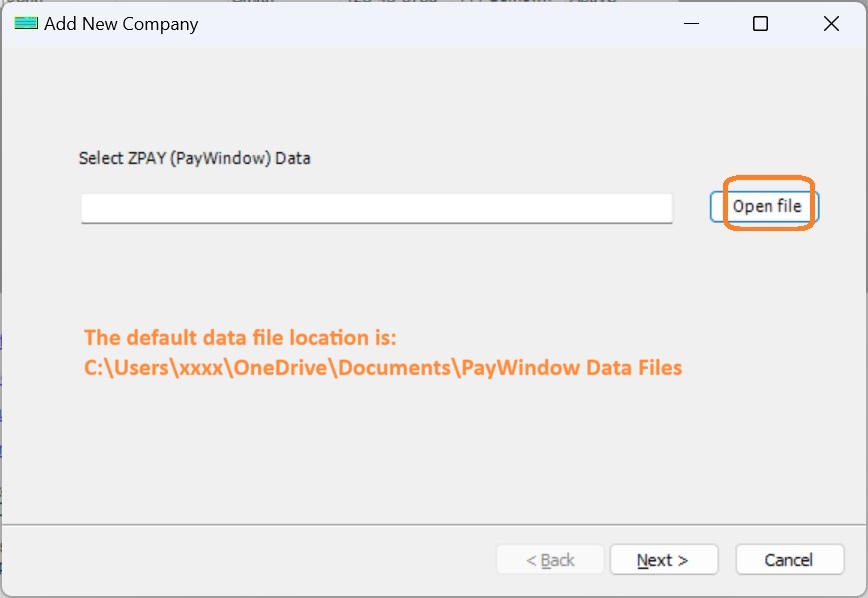Image resolution: width=868 pixels, height=598 pixels.
Task: Click the greyed-out Back button
Action: [550, 559]
